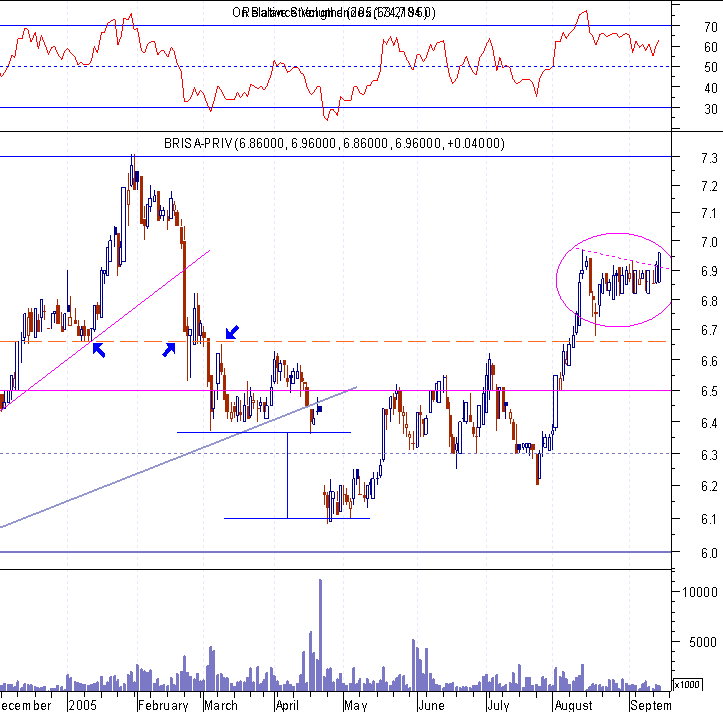Select the RSI axis label 40
The width and height of the screenshot is (723, 712).
pos(711,88)
